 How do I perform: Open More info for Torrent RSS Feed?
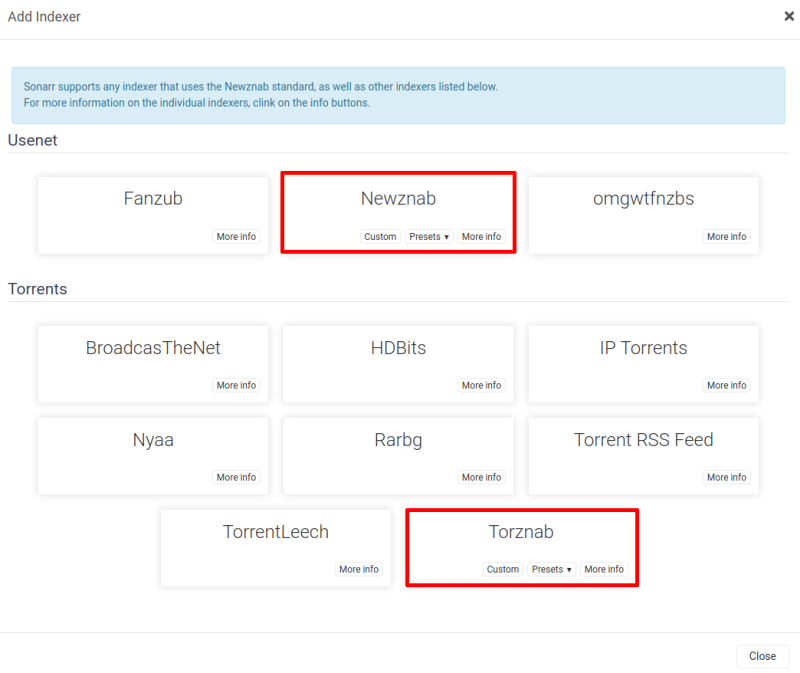[727, 477]
